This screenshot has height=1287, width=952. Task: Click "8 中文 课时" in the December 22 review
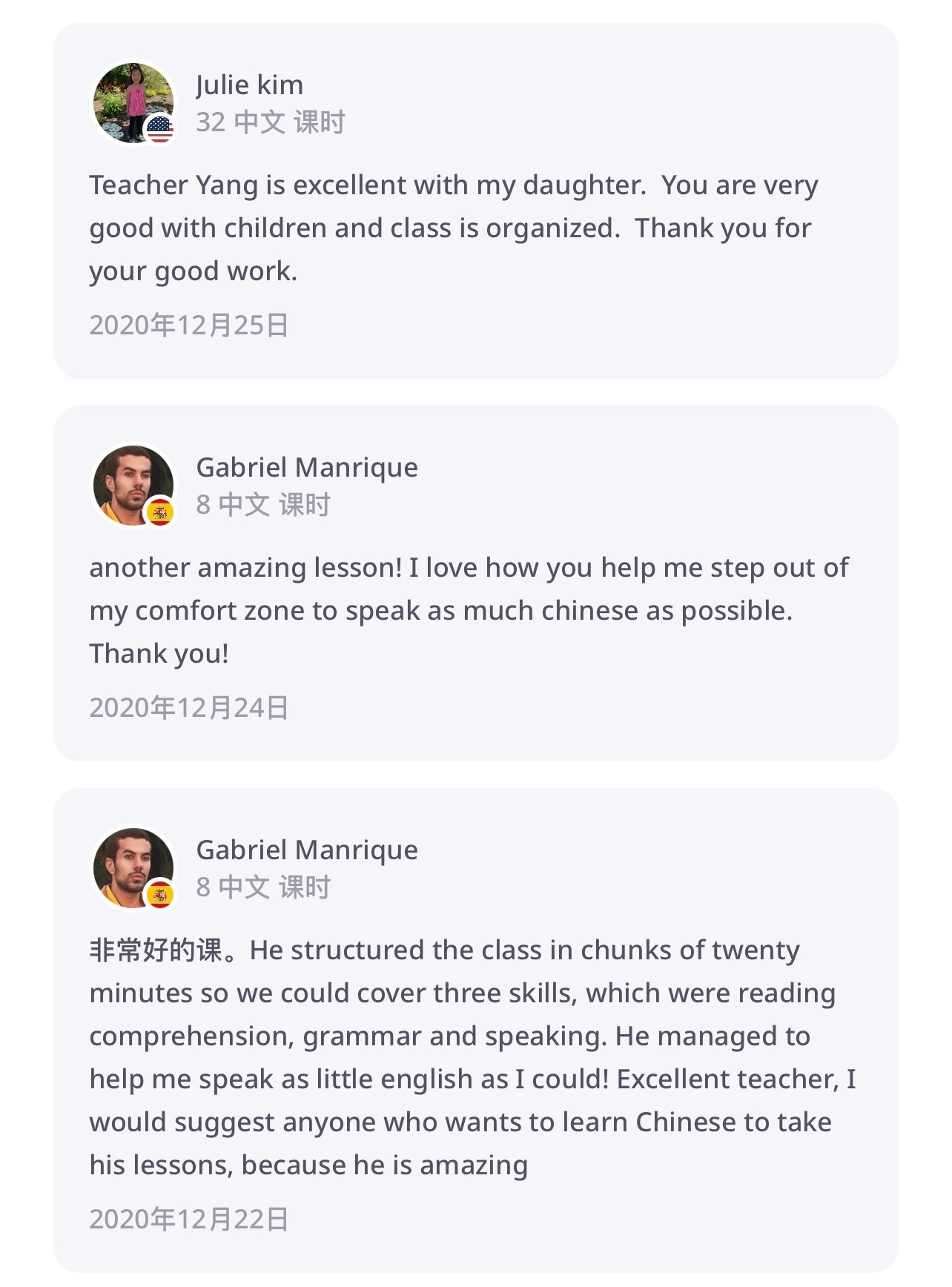263,887
